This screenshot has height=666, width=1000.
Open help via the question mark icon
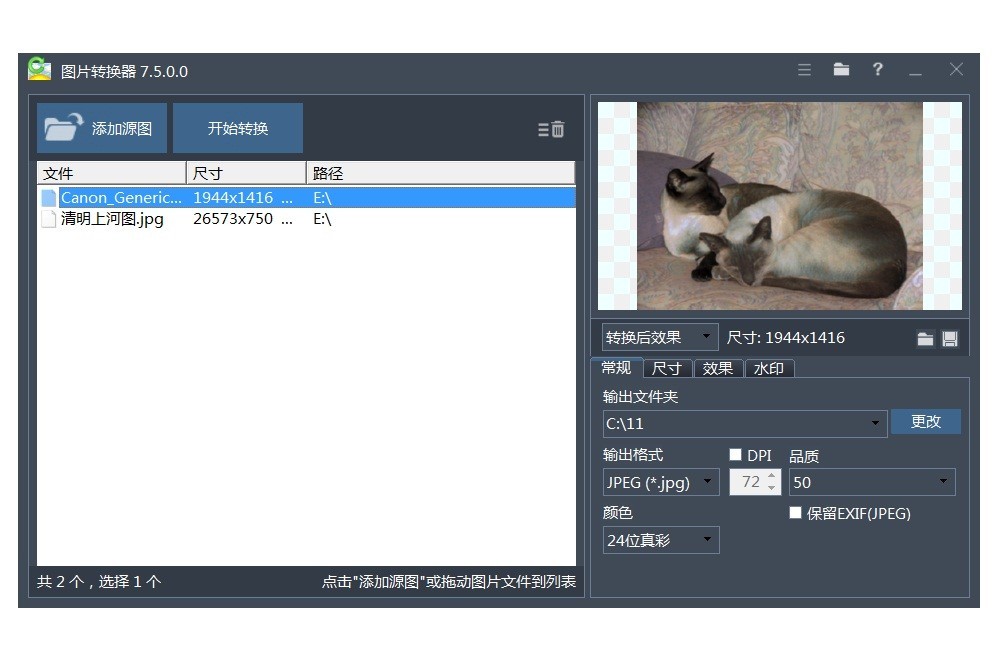[877, 70]
